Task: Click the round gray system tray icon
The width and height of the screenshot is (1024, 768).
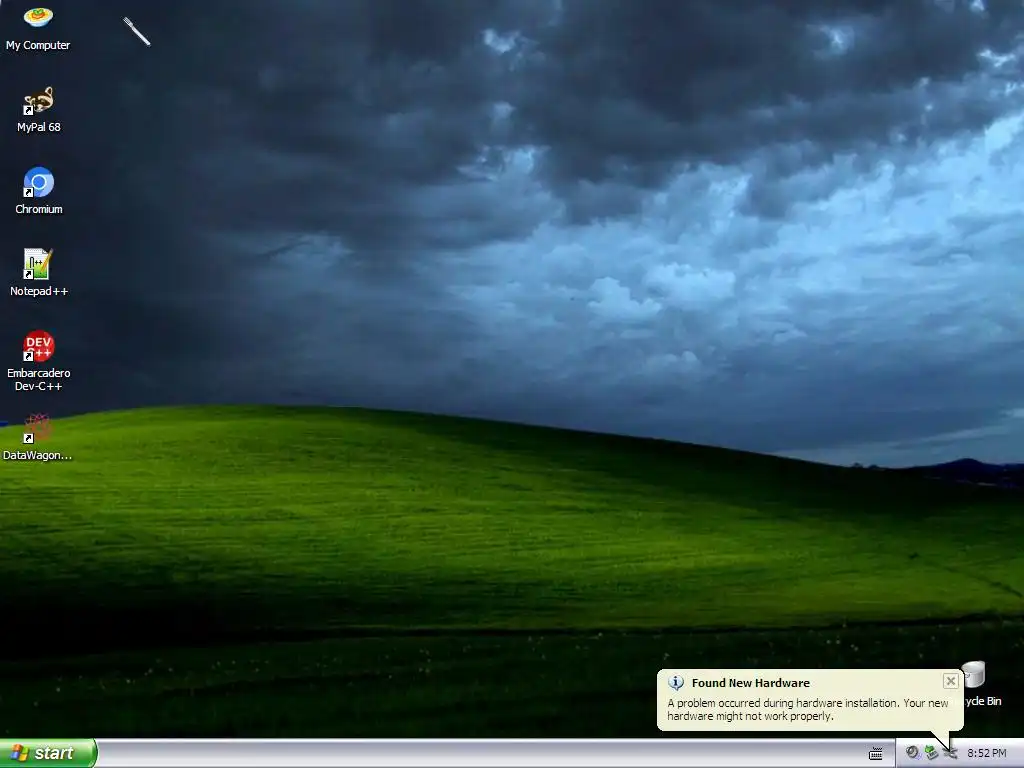Action: (912, 753)
